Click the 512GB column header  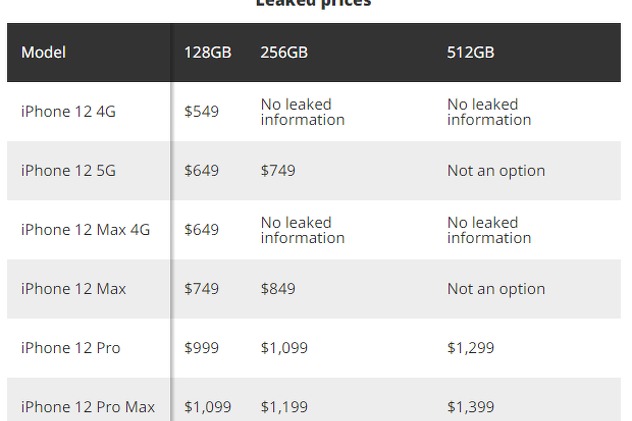[x=470, y=52]
